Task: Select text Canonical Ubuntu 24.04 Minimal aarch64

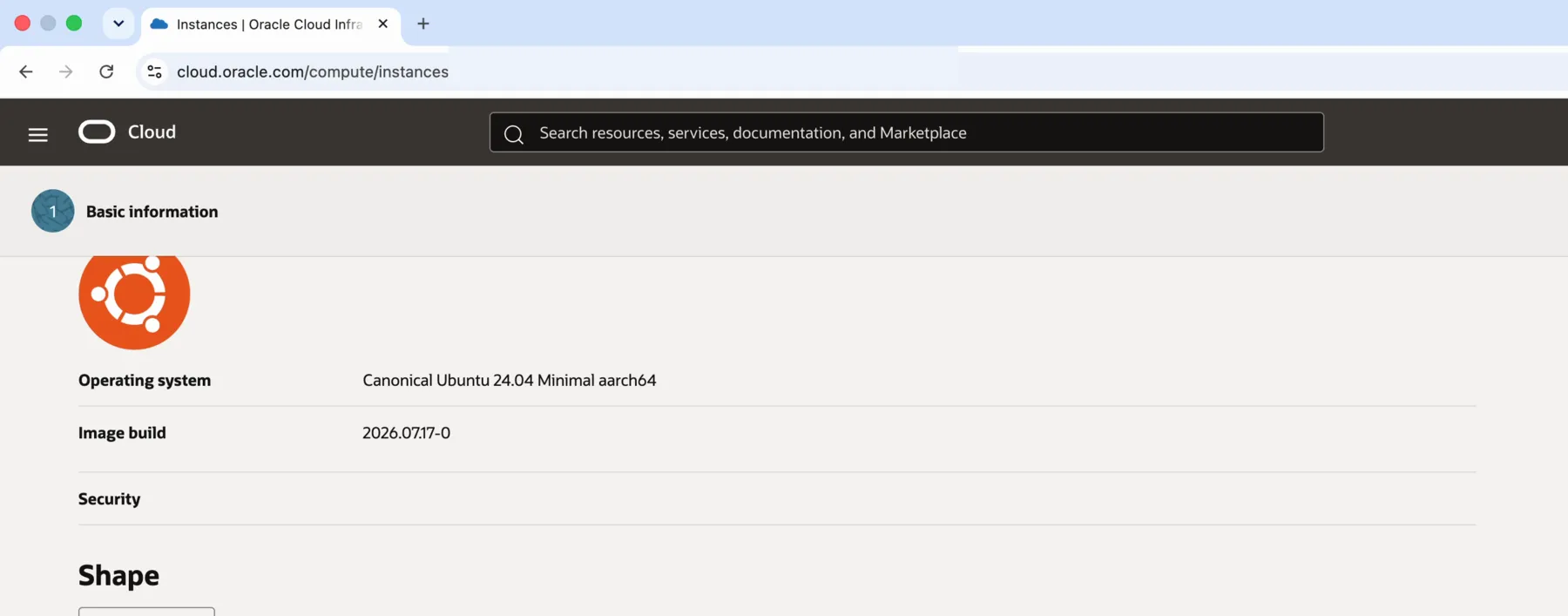Action: [510, 380]
